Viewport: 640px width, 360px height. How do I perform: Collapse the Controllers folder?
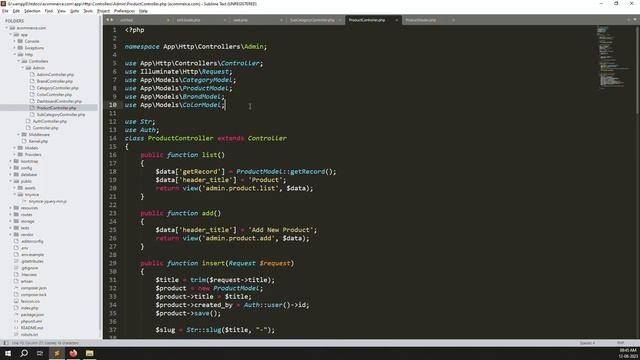click(x=18, y=61)
